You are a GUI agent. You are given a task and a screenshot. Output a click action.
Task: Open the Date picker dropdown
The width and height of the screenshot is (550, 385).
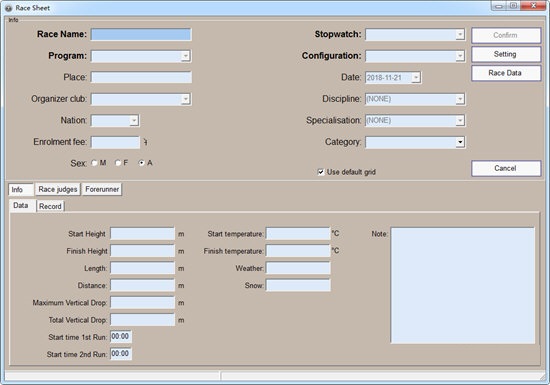(416, 77)
